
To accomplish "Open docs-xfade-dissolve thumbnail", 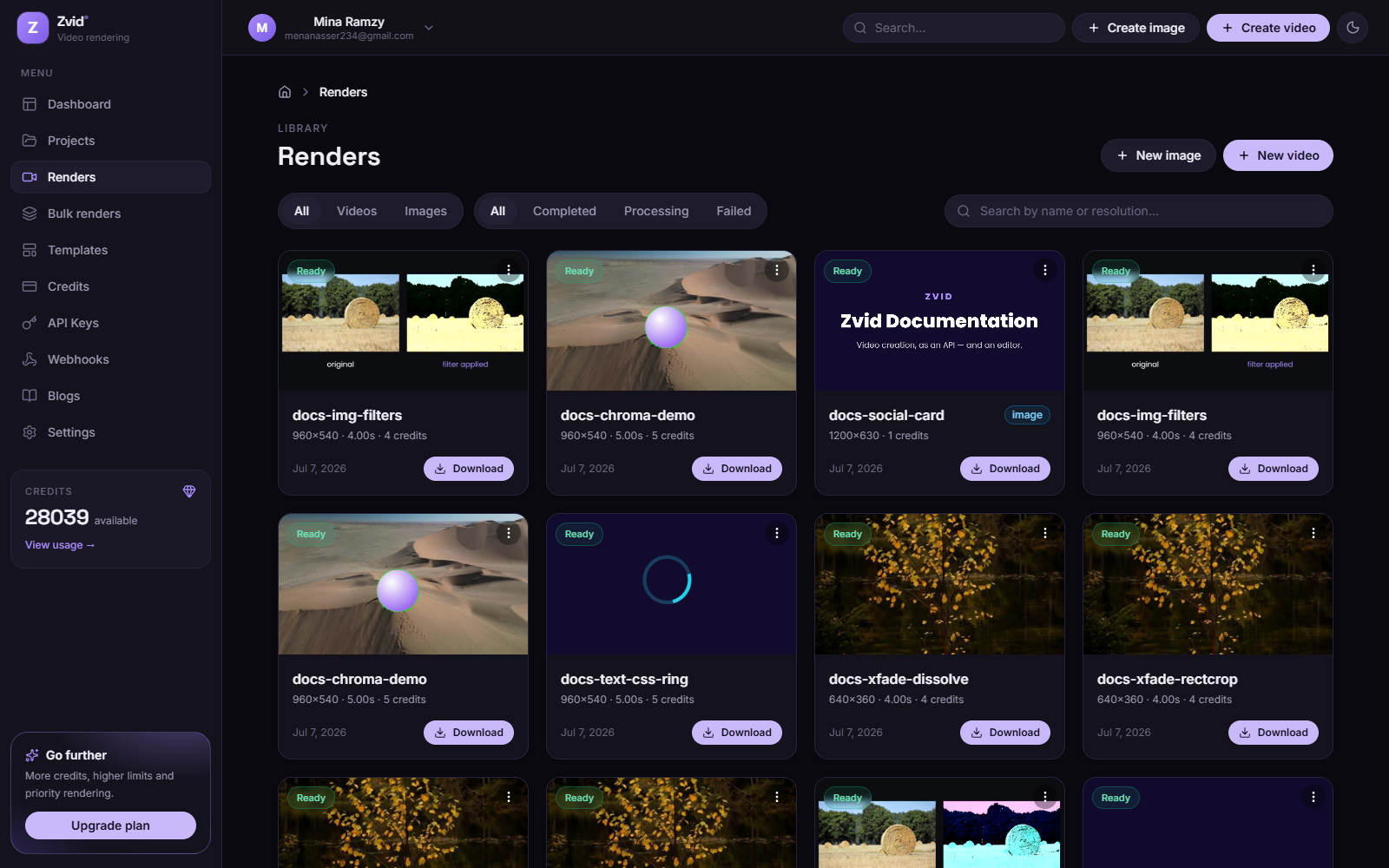I will (939, 584).
